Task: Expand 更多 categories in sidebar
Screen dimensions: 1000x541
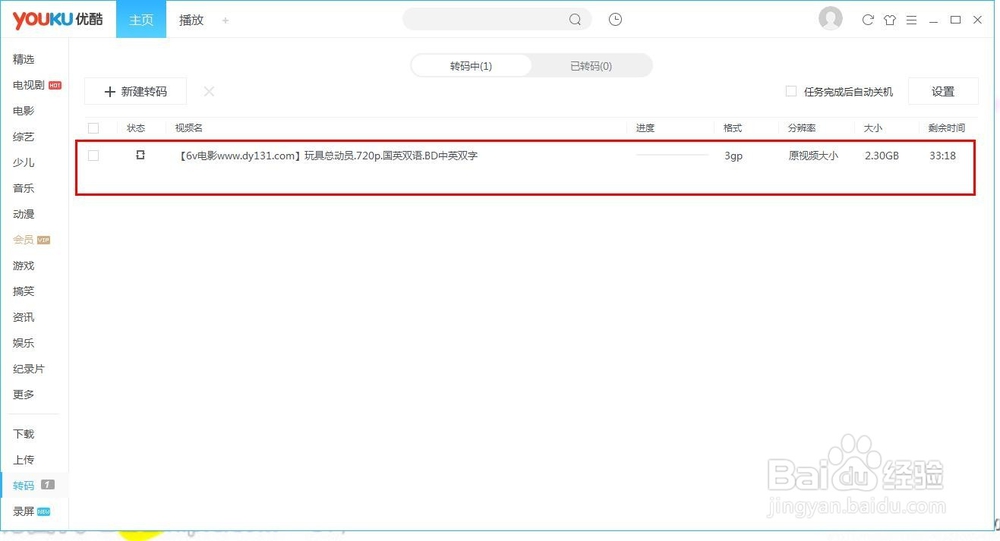Action: [24, 394]
